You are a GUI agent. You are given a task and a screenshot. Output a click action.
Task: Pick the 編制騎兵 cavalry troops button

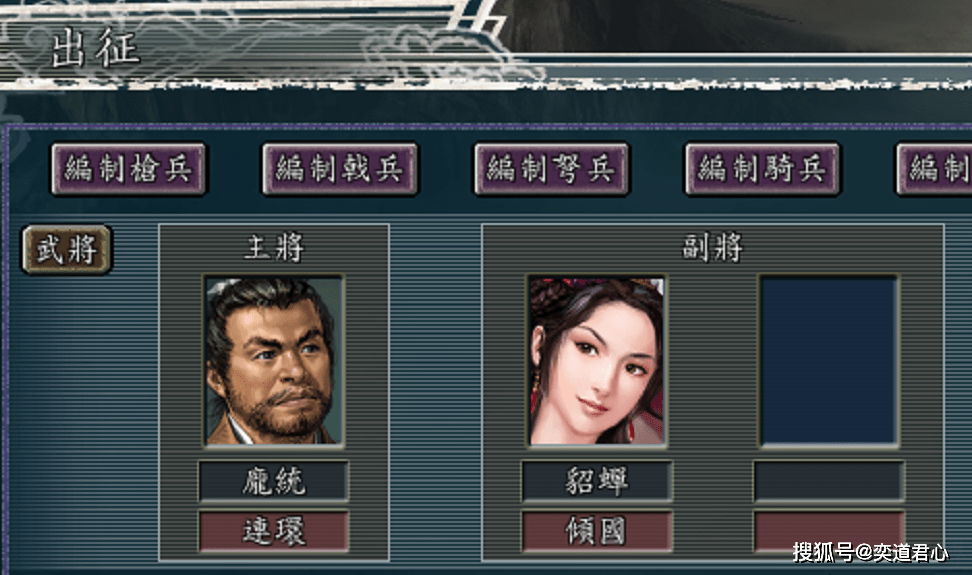762,169
